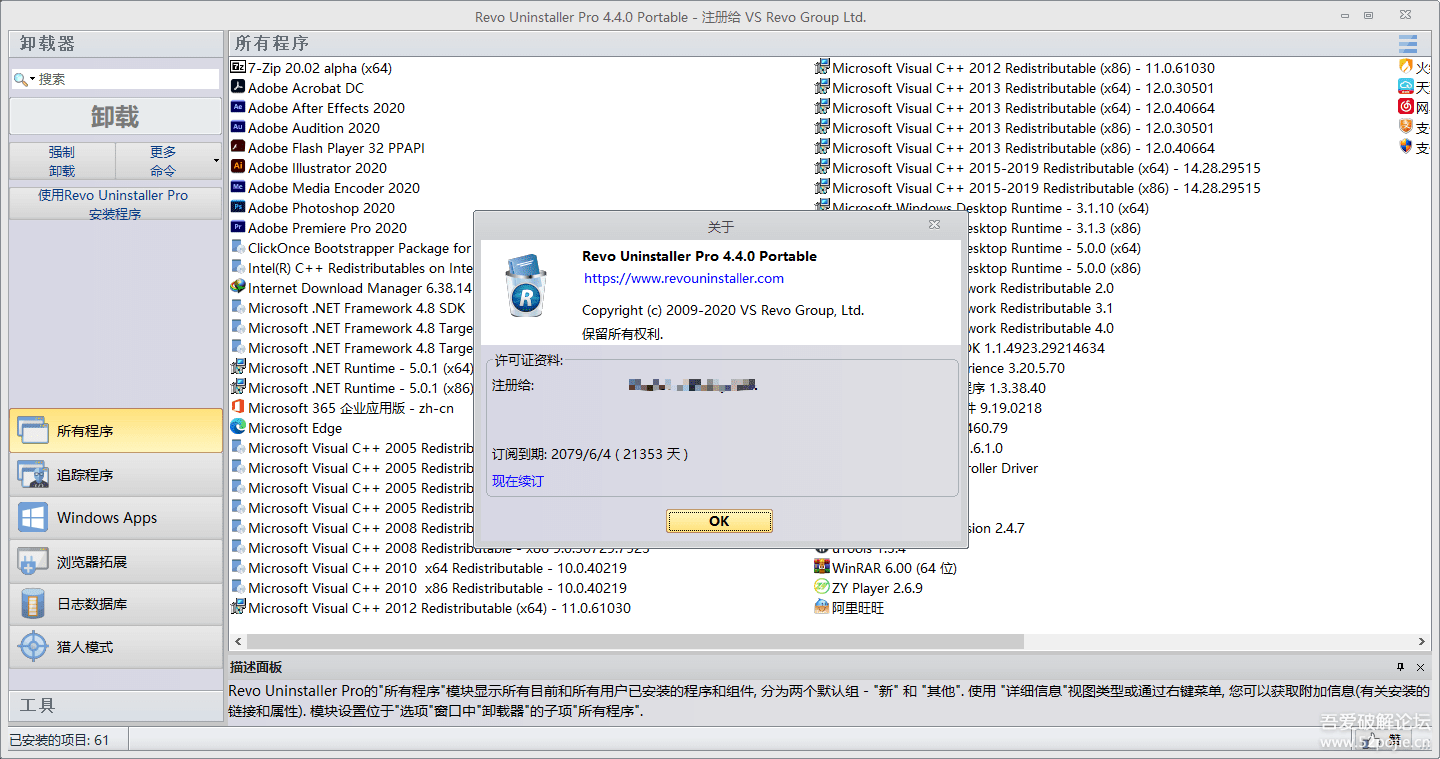The image size is (1440, 759).
Task: Click the WinRAR 6.00 program icon
Action: [x=822, y=568]
